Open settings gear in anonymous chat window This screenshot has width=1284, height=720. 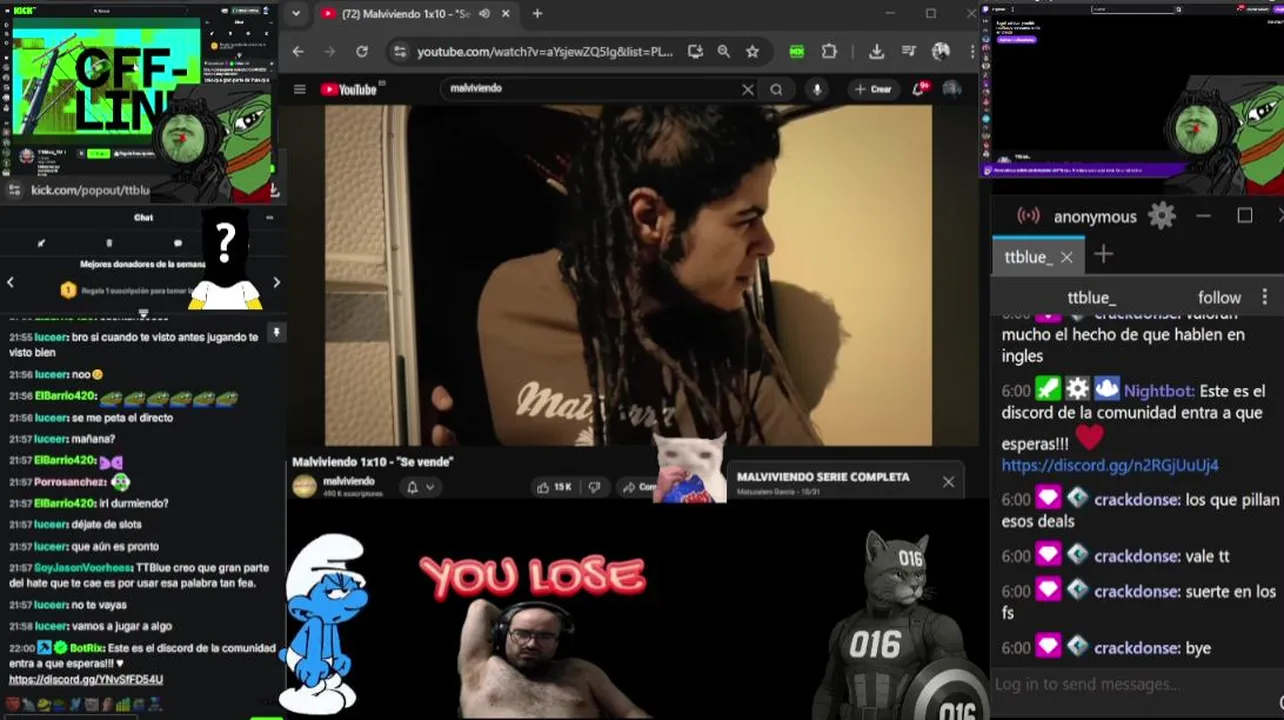point(1161,216)
